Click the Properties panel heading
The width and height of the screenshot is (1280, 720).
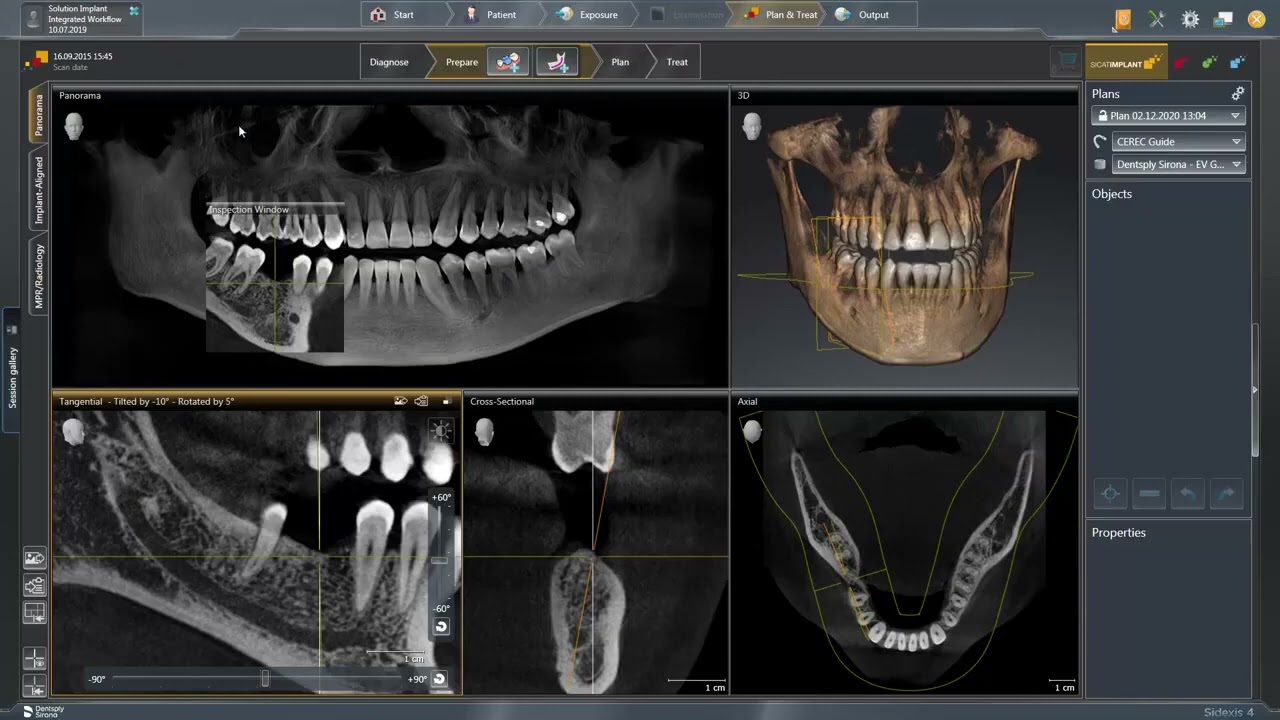click(1119, 533)
